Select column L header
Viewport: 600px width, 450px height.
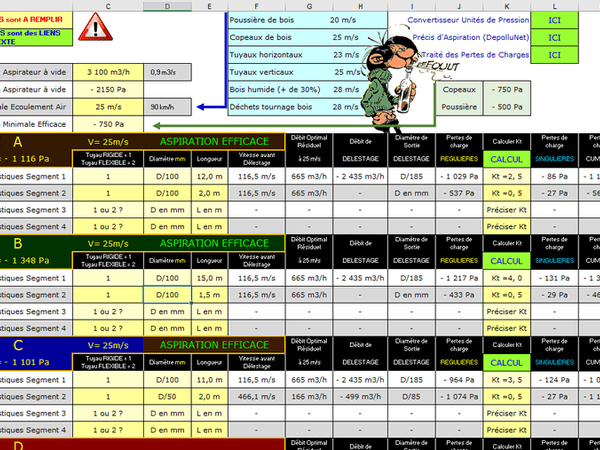pyautogui.click(x=555, y=5)
